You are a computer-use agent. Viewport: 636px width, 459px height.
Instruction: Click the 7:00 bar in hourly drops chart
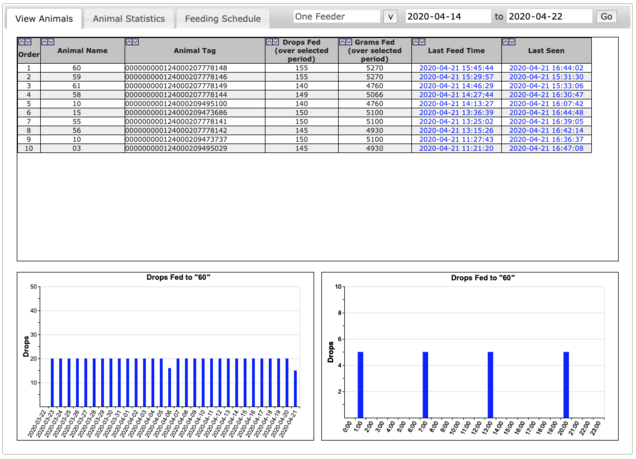click(425, 385)
